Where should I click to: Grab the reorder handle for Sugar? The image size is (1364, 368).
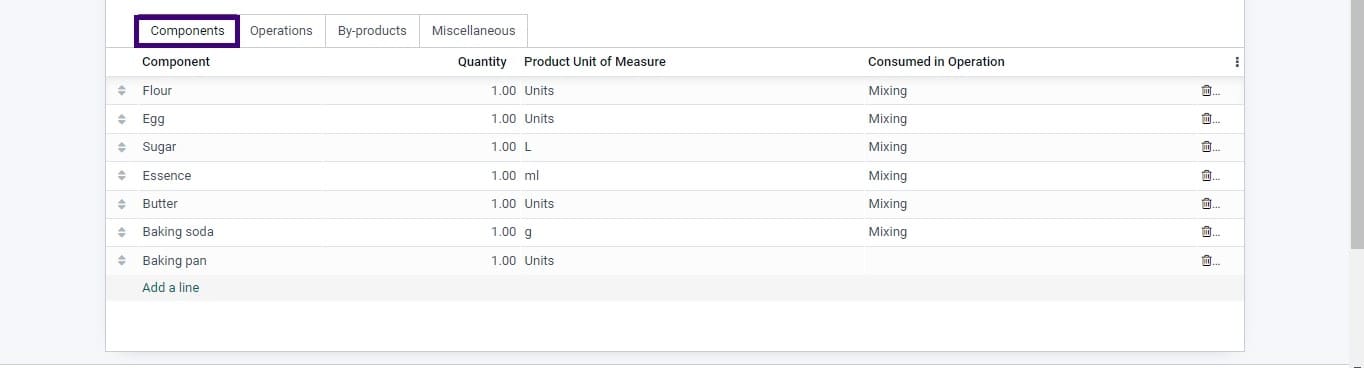coord(121,146)
